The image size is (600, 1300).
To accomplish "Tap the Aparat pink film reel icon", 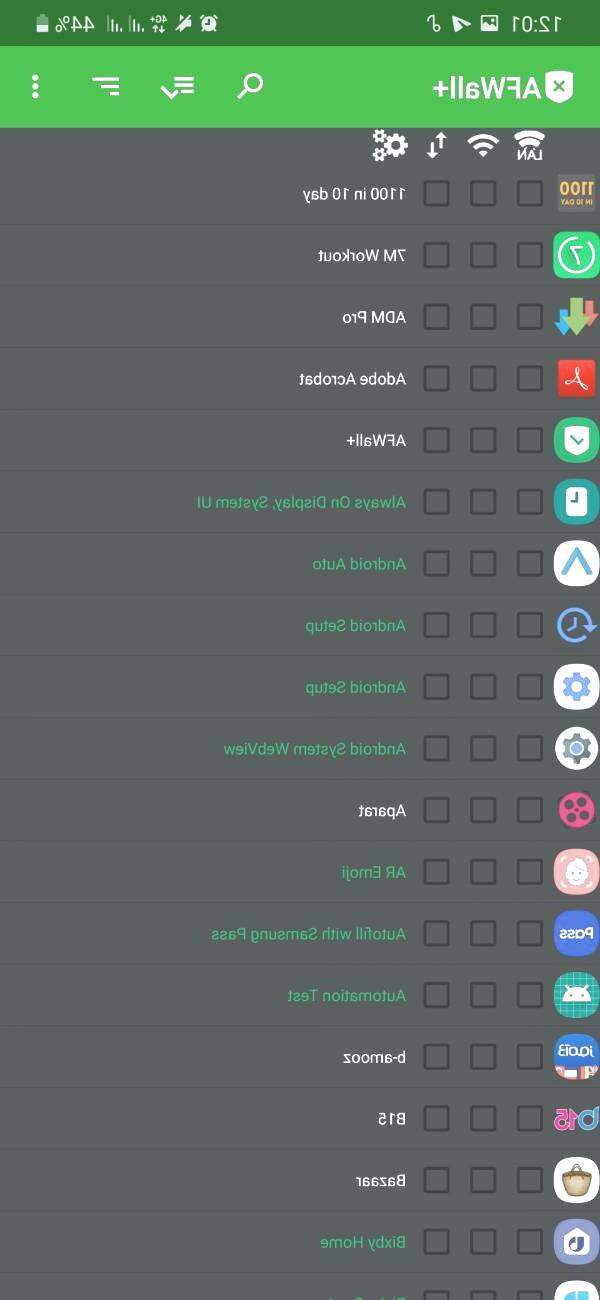I will coord(576,809).
